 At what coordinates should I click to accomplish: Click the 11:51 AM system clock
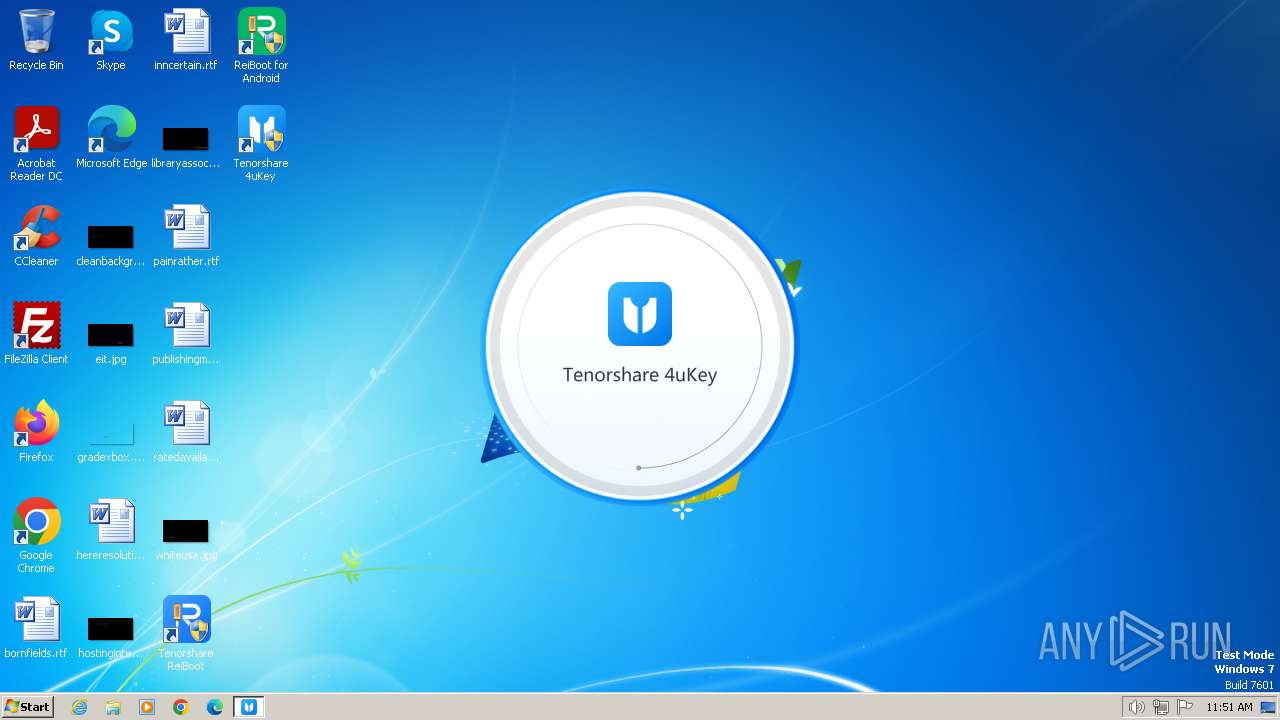click(1229, 707)
